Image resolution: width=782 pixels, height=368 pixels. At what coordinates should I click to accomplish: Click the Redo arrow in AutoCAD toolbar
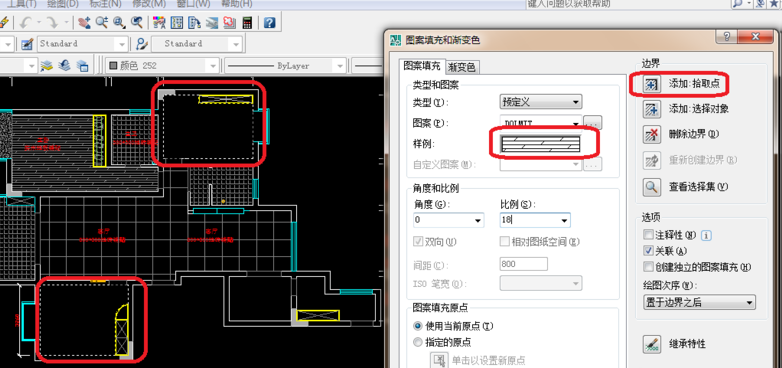(x=52, y=22)
